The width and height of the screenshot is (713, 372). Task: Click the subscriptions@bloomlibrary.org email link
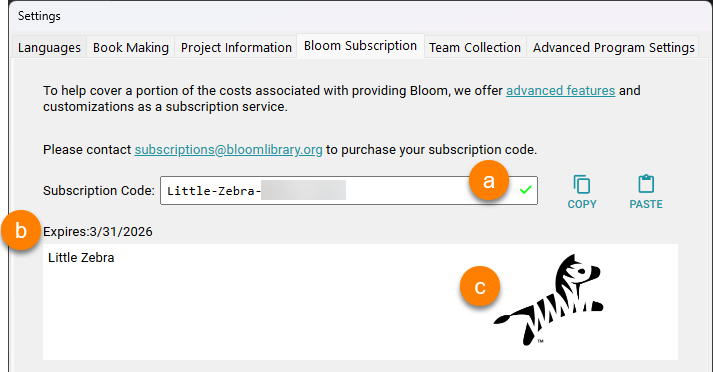pos(228,150)
